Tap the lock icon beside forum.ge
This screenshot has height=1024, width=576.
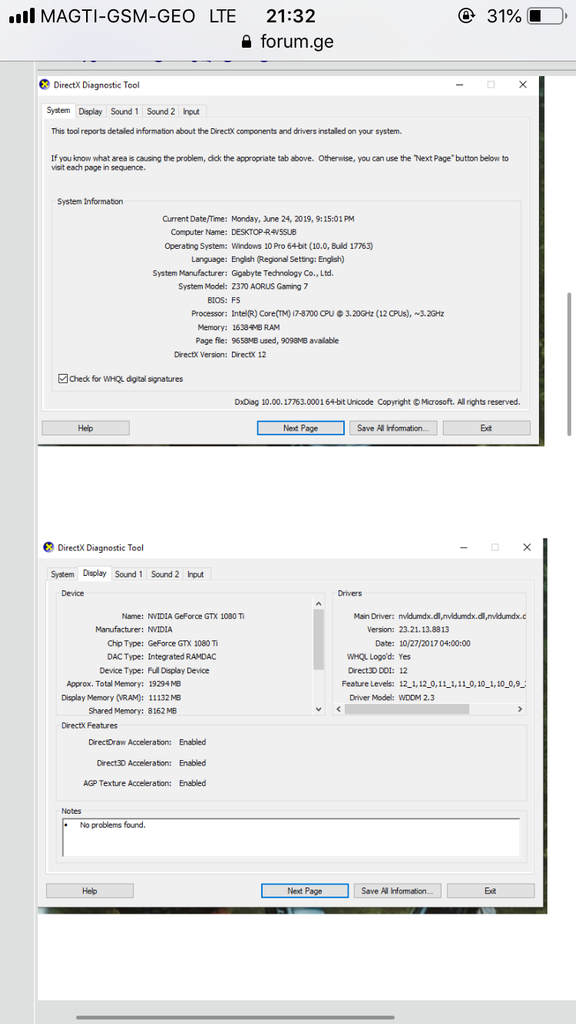pos(246,42)
